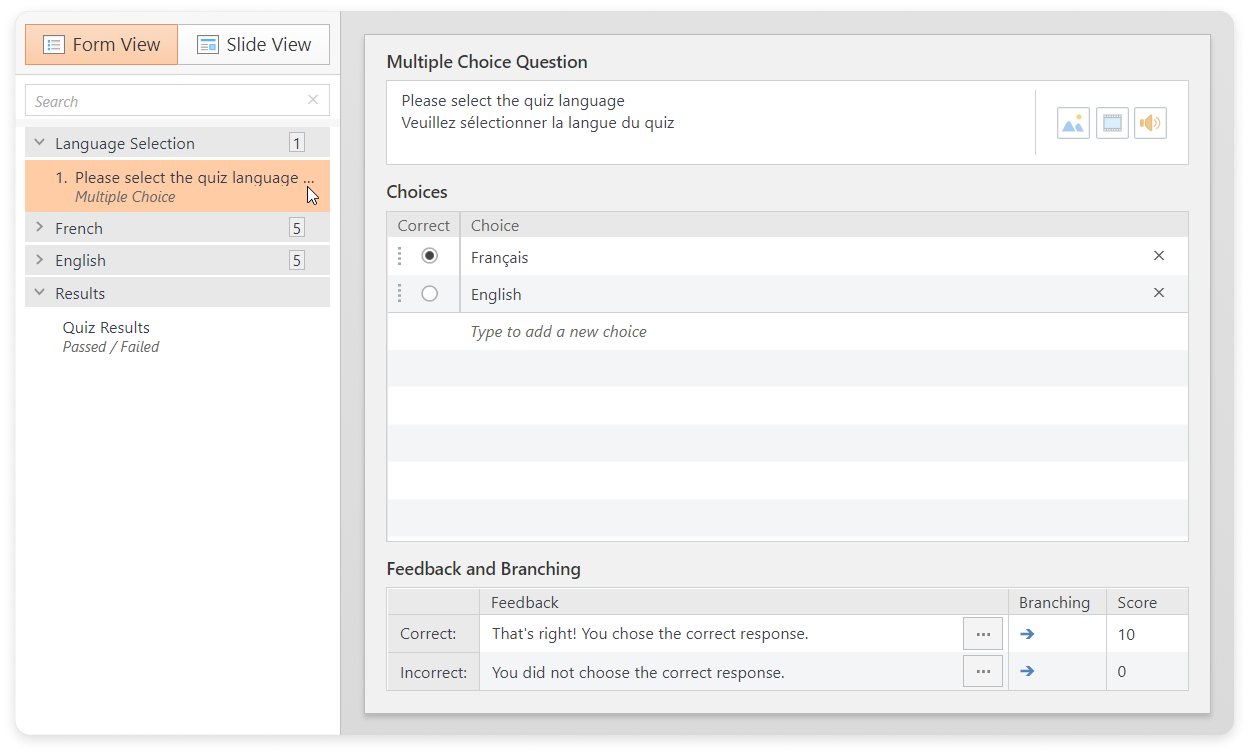This screenshot has width=1249, height=754.
Task: Edit the Correct feedback with ellipsis button
Action: [x=982, y=634]
